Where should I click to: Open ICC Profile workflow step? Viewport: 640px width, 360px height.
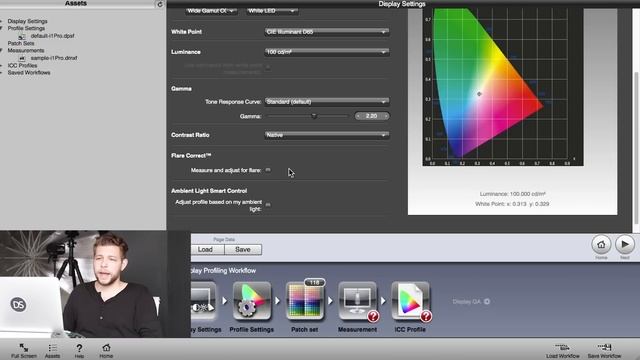[x=411, y=301]
